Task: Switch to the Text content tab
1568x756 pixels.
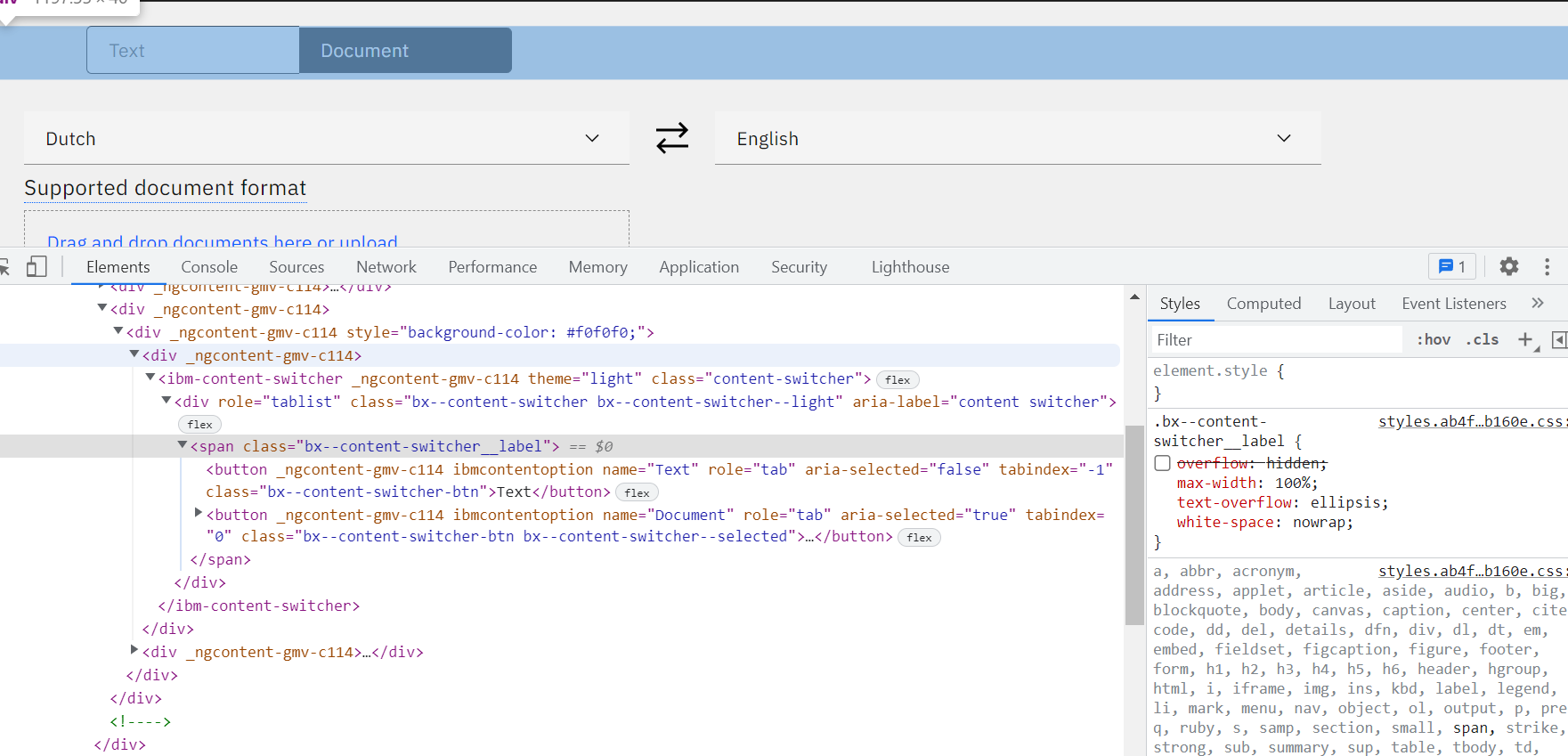Action: click(x=193, y=51)
